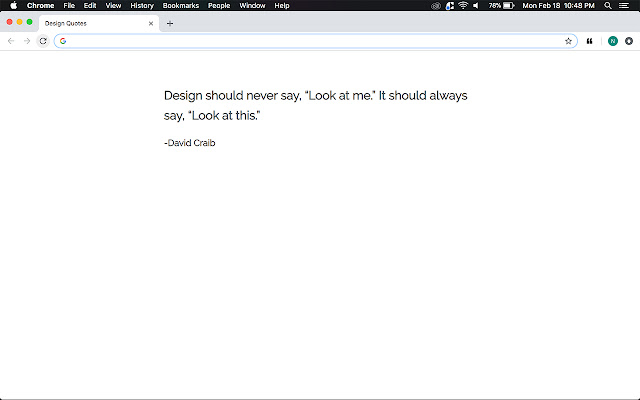Open the Apple menu
The width and height of the screenshot is (640, 400).
click(x=13, y=5)
